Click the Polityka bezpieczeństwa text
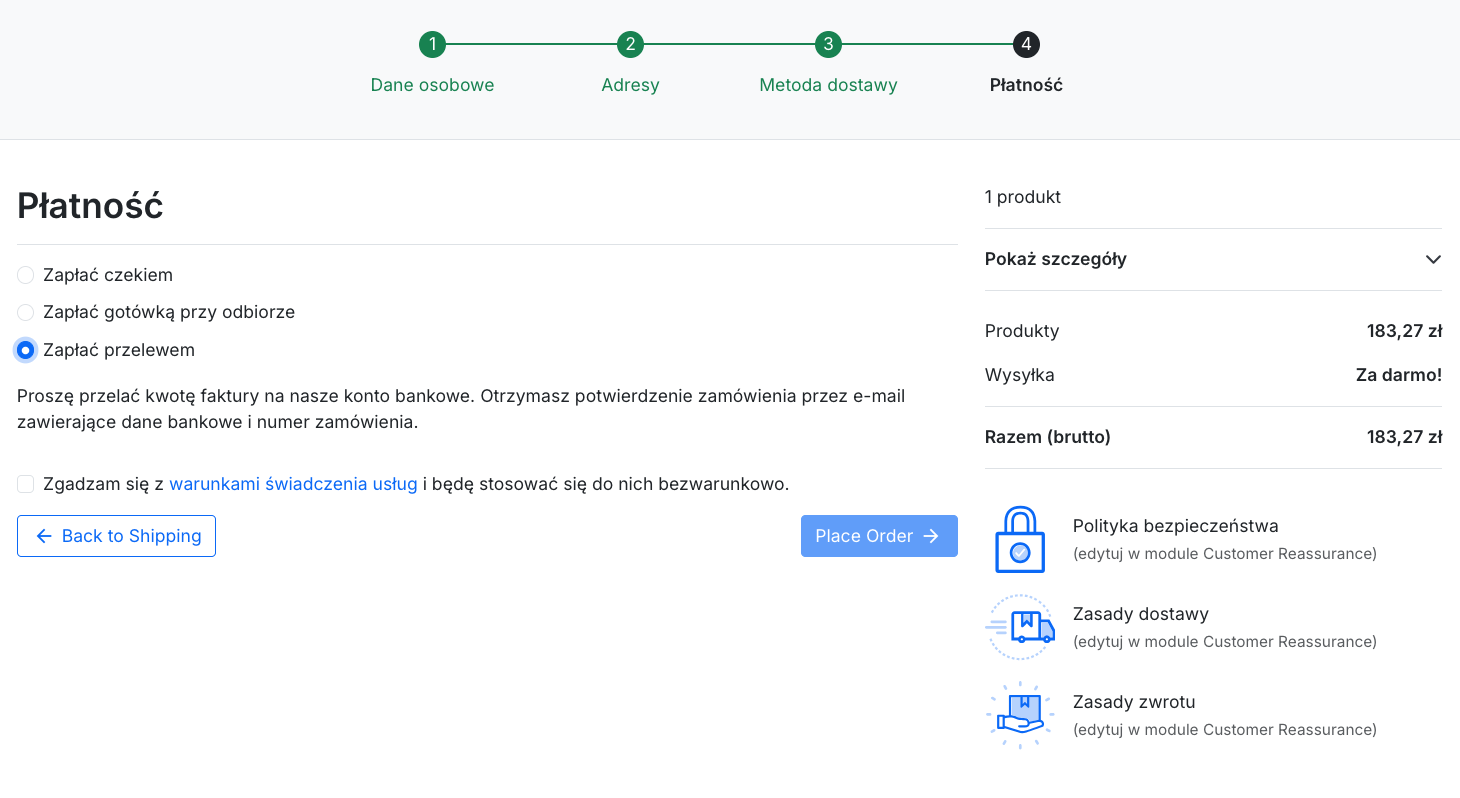Screen dimensions: 1460x798 1176,526
